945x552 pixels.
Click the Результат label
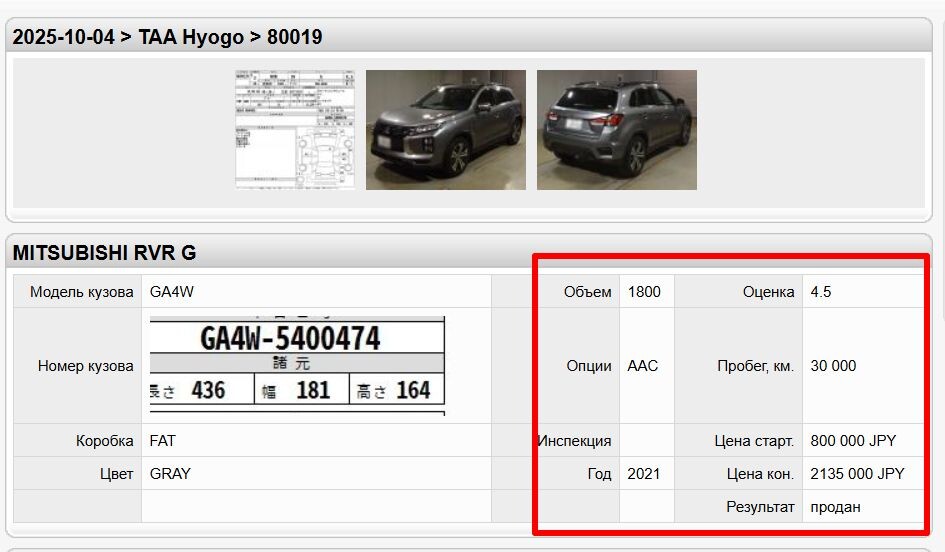760,507
